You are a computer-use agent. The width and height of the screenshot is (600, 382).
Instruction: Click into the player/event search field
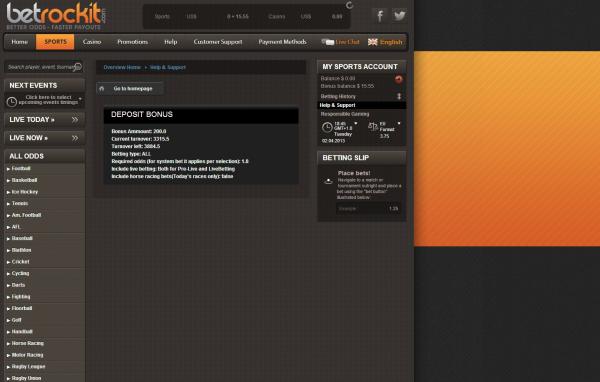point(39,67)
